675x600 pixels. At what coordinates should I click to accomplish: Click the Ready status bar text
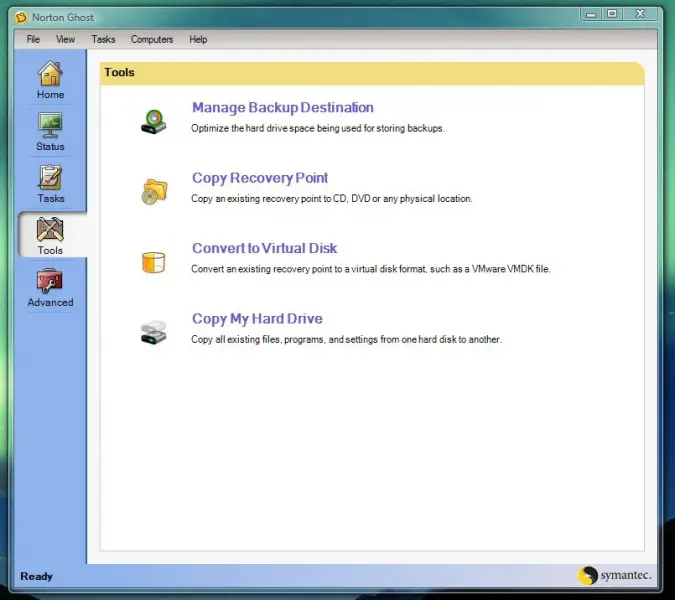(37, 576)
